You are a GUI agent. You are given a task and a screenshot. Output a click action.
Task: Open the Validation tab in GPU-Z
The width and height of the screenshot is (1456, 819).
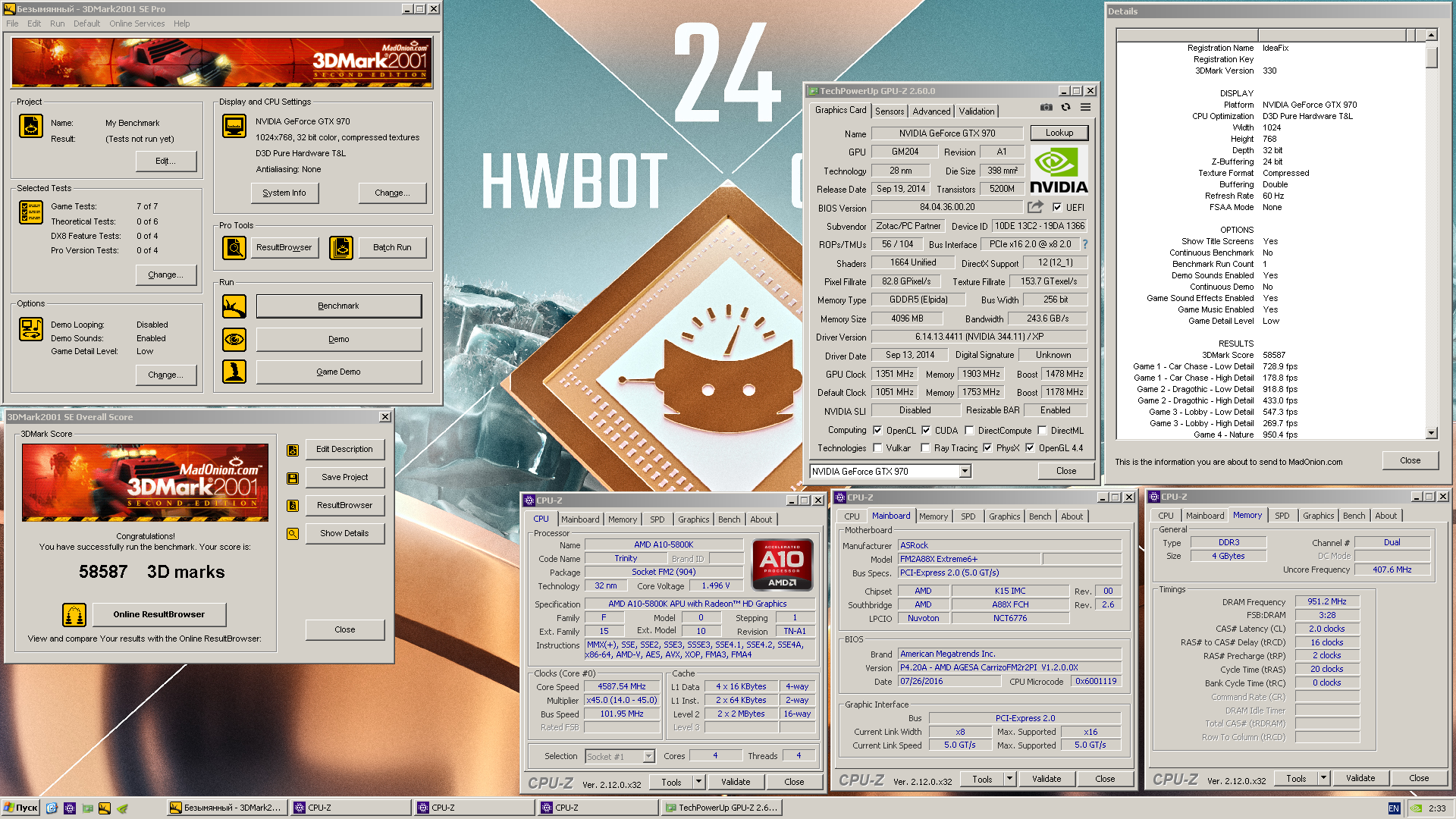tap(977, 111)
